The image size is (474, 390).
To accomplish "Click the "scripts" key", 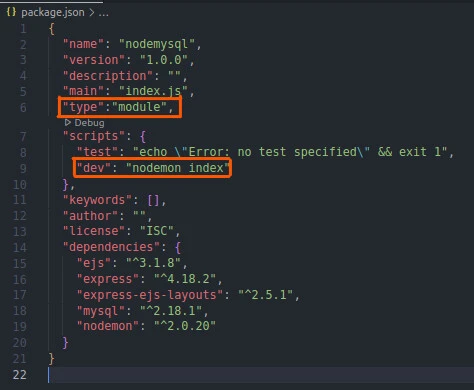I will 94,136.
